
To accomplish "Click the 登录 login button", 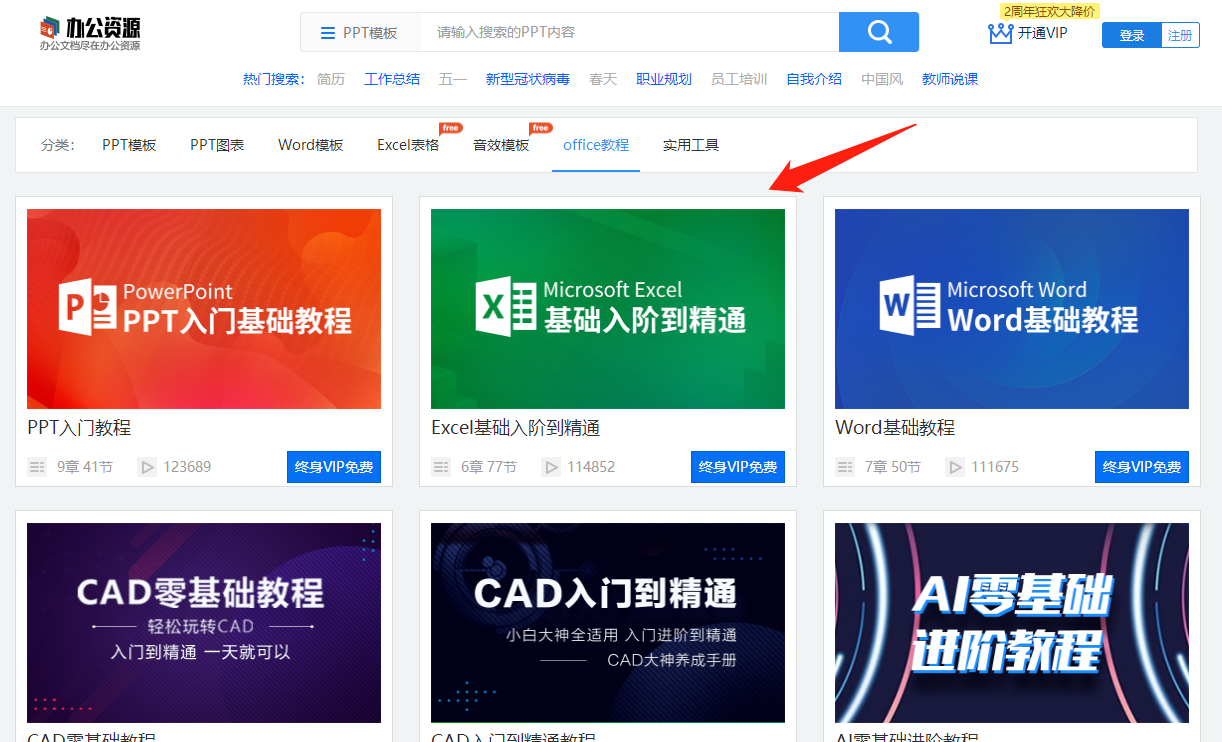I will point(1132,35).
